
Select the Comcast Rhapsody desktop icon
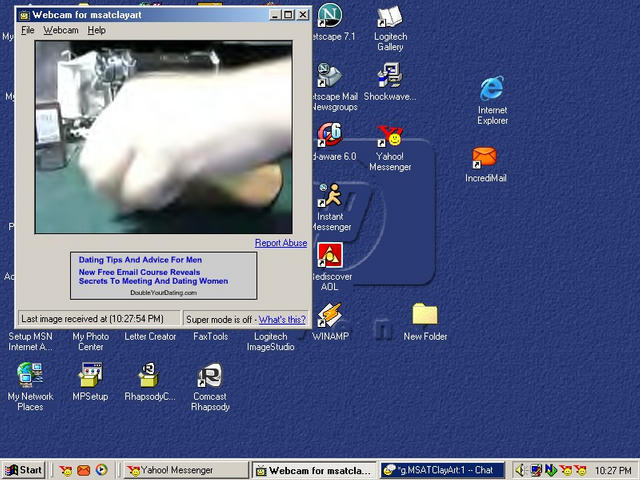(210, 375)
